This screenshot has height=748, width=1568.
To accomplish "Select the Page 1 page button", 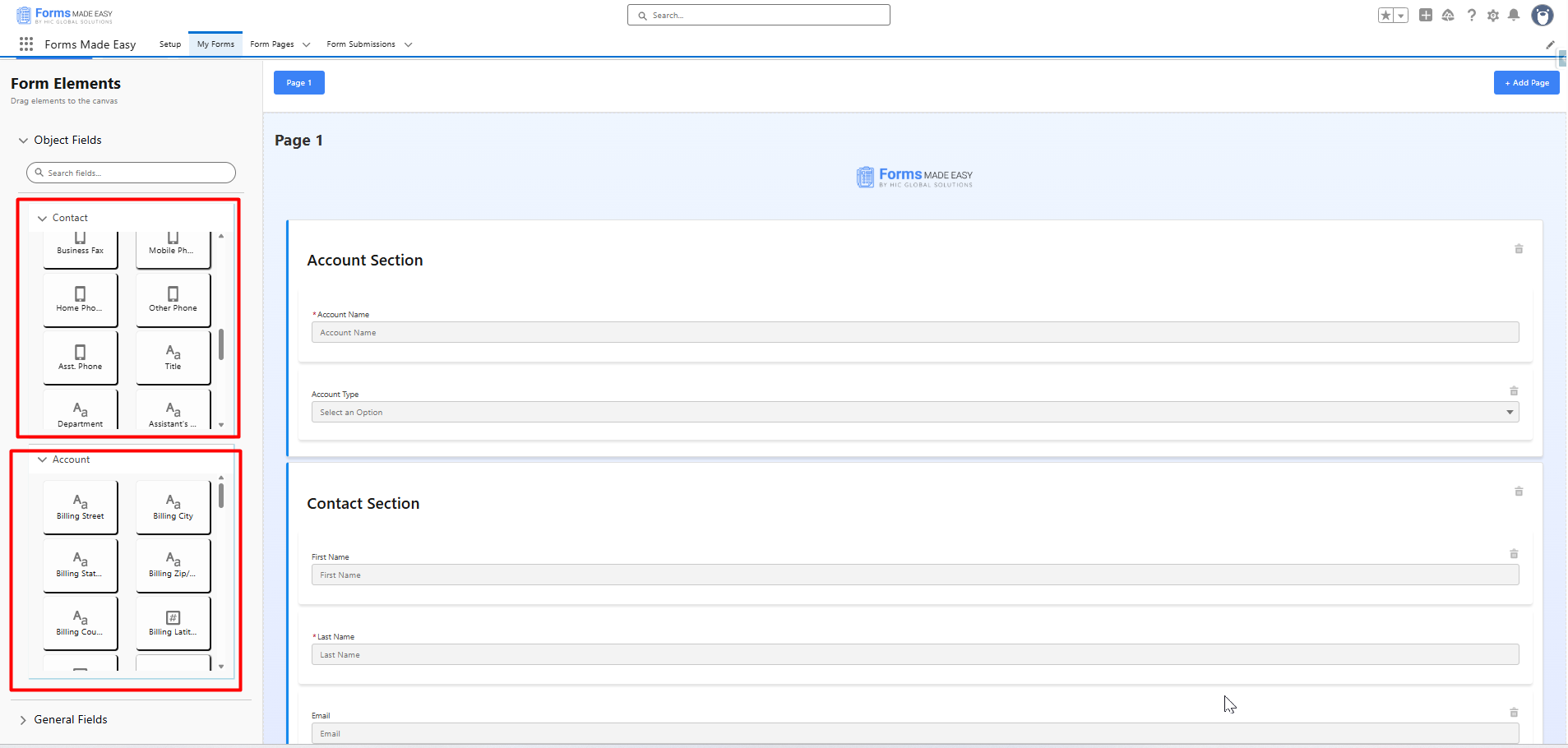I will click(299, 83).
